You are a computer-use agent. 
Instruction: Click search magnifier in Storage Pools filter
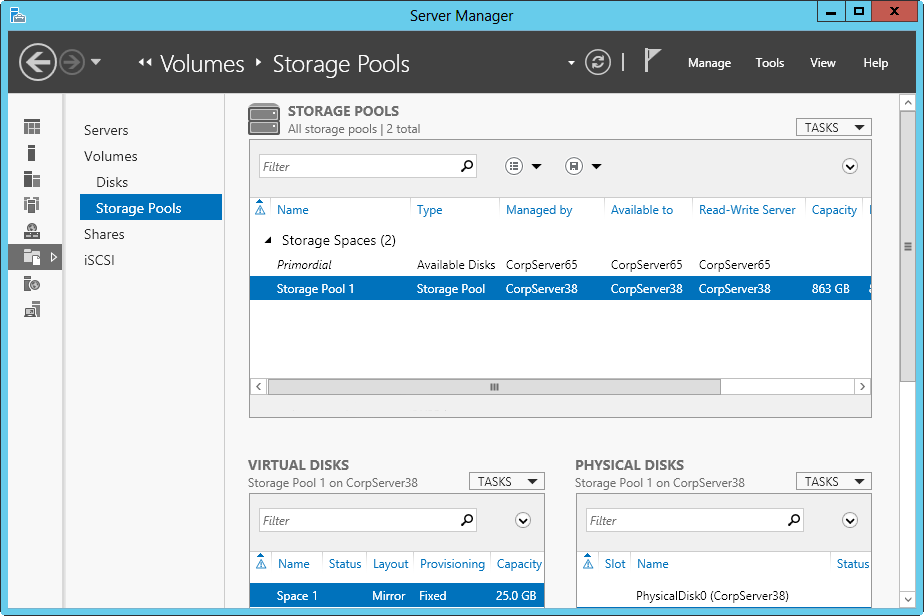467,166
